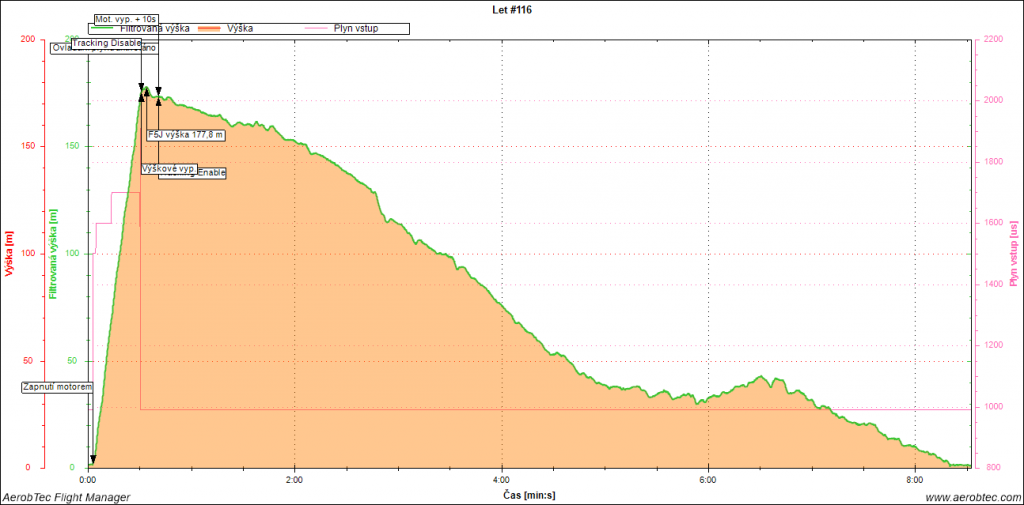The height and width of the screenshot is (505, 1024).
Task: Select the "Zapnutí motorem" annotation label
Action: [58, 387]
